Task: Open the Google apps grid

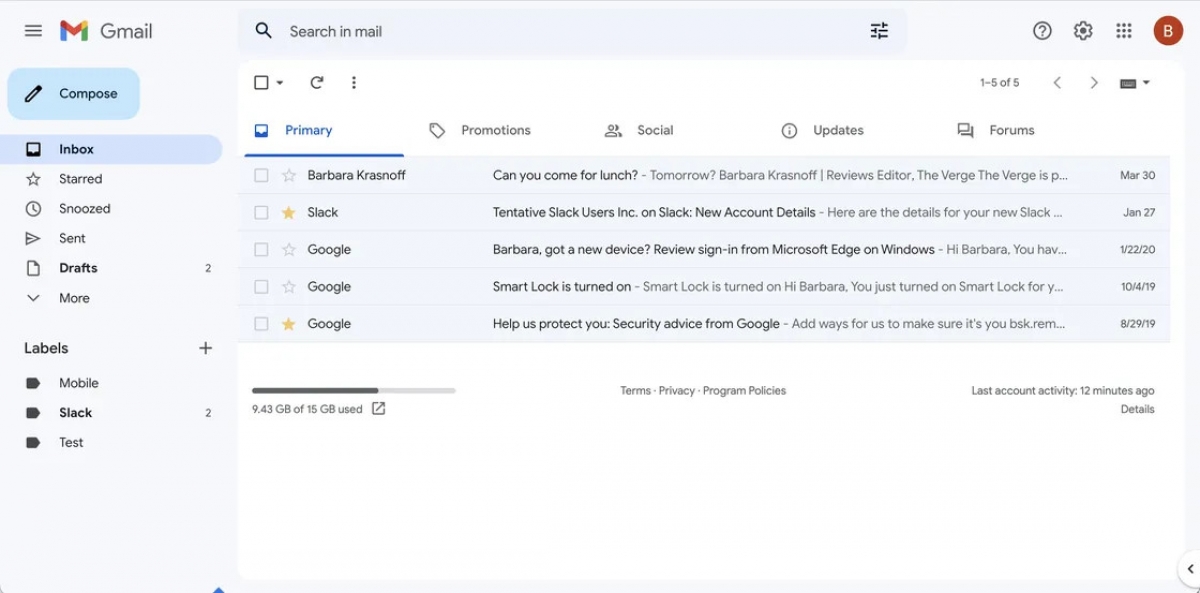Action: click(1124, 31)
